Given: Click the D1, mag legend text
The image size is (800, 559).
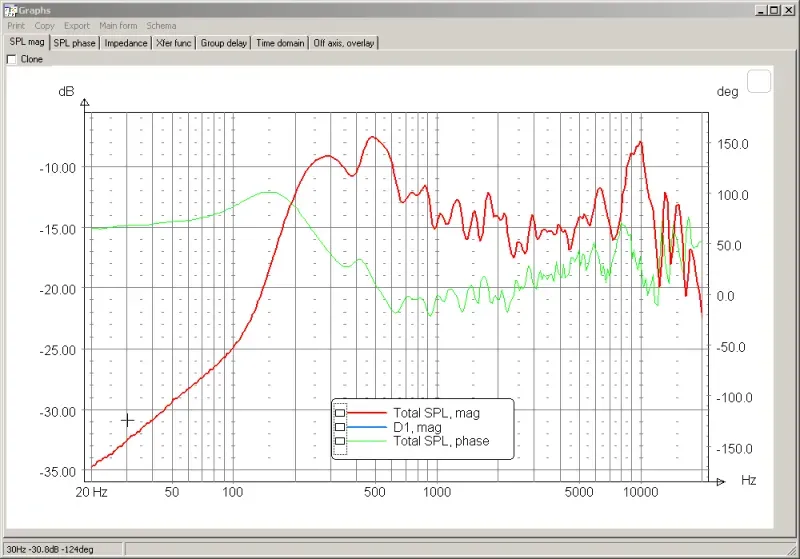Looking at the screenshot, I should (x=417, y=427).
